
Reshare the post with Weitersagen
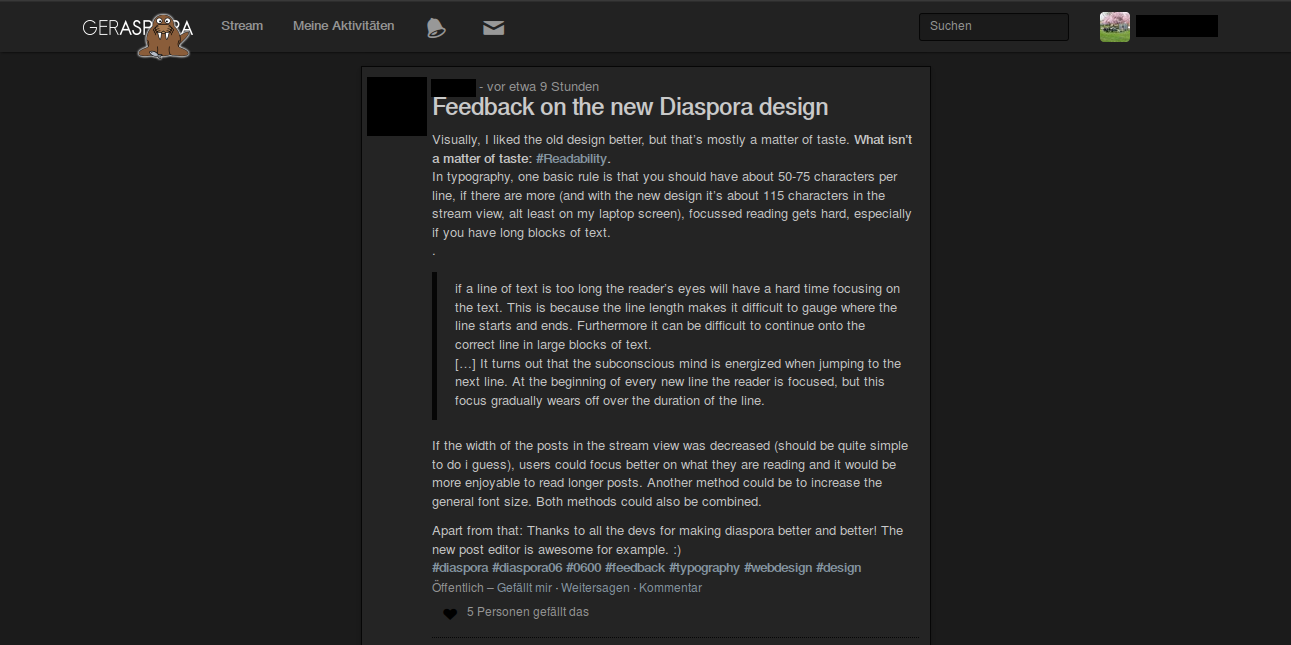tap(595, 588)
